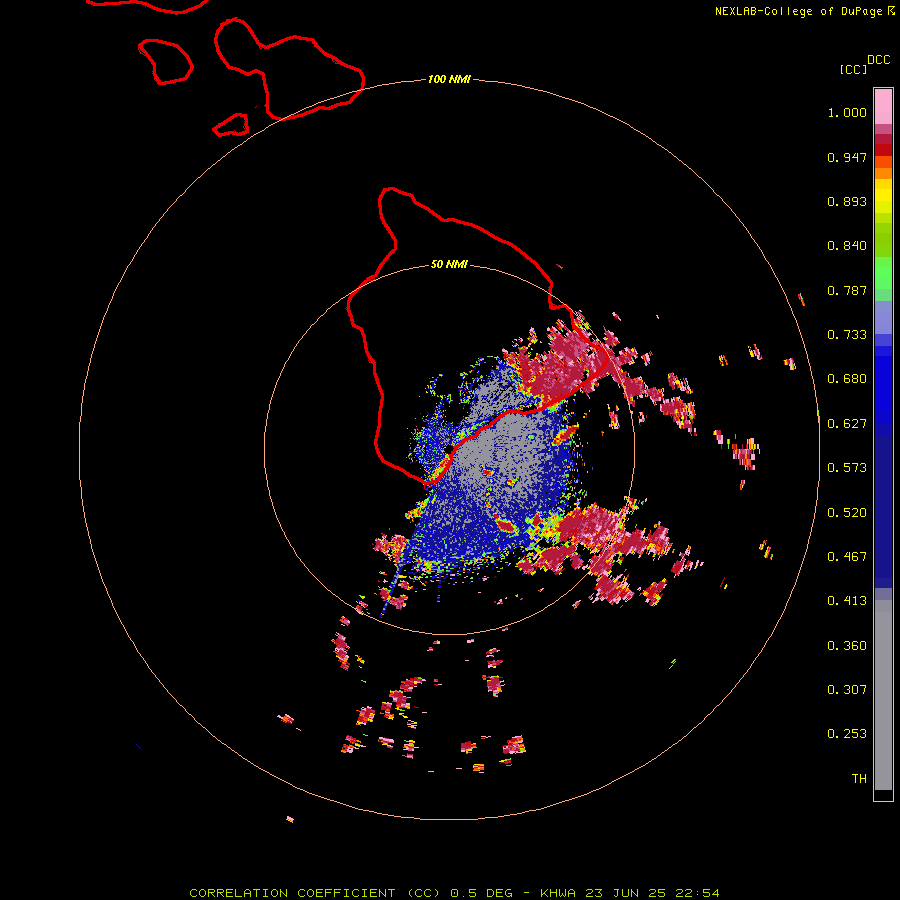Click the 50 NMI range ring label

pos(449,264)
